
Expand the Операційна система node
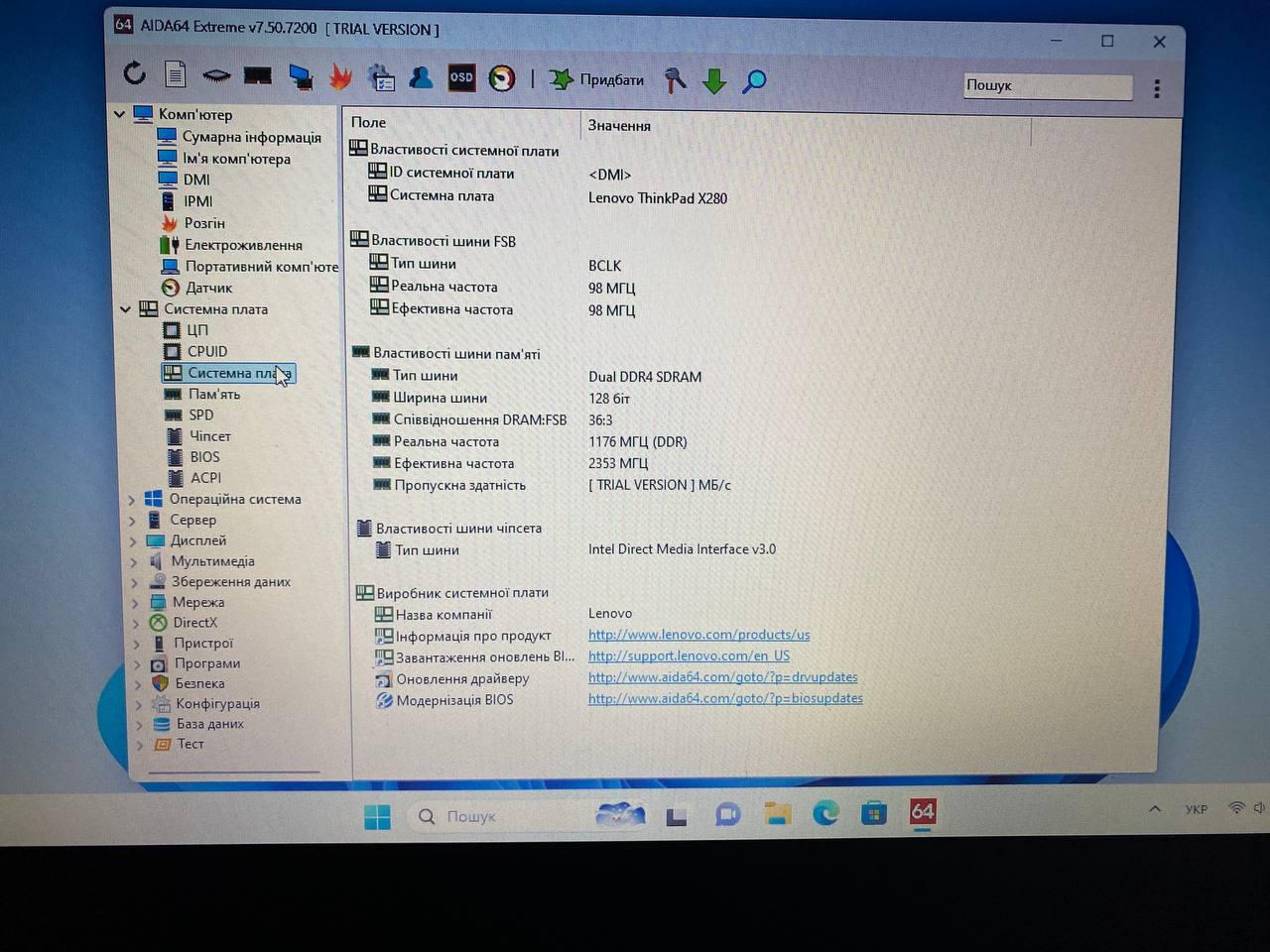[131, 500]
